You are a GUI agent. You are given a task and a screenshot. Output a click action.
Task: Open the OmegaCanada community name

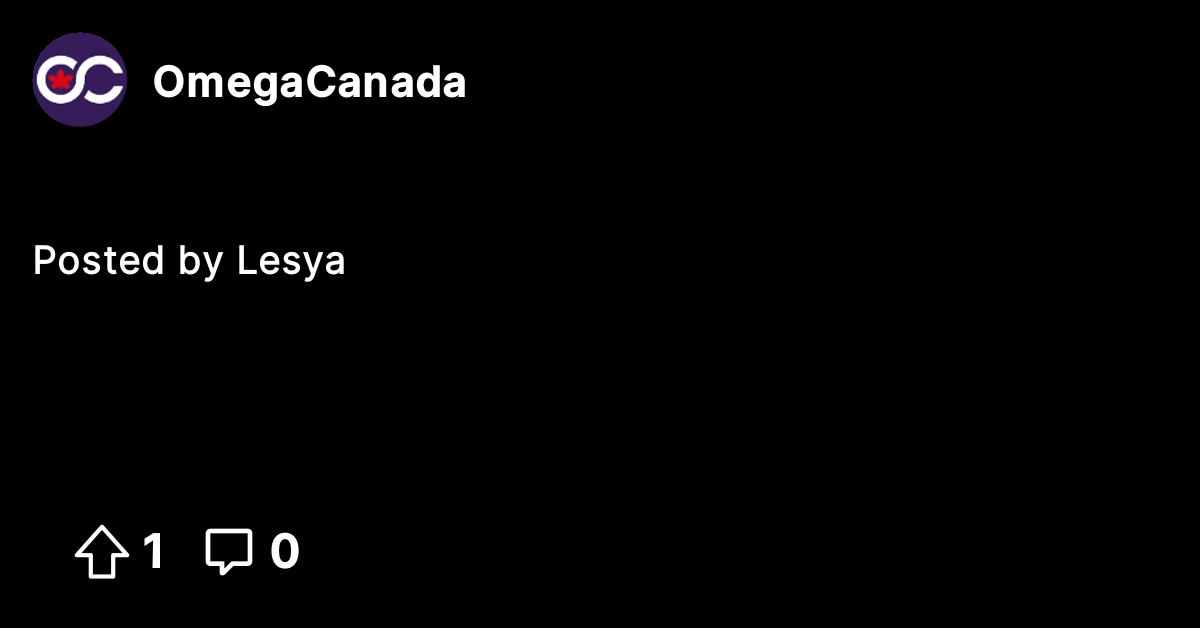(x=309, y=83)
